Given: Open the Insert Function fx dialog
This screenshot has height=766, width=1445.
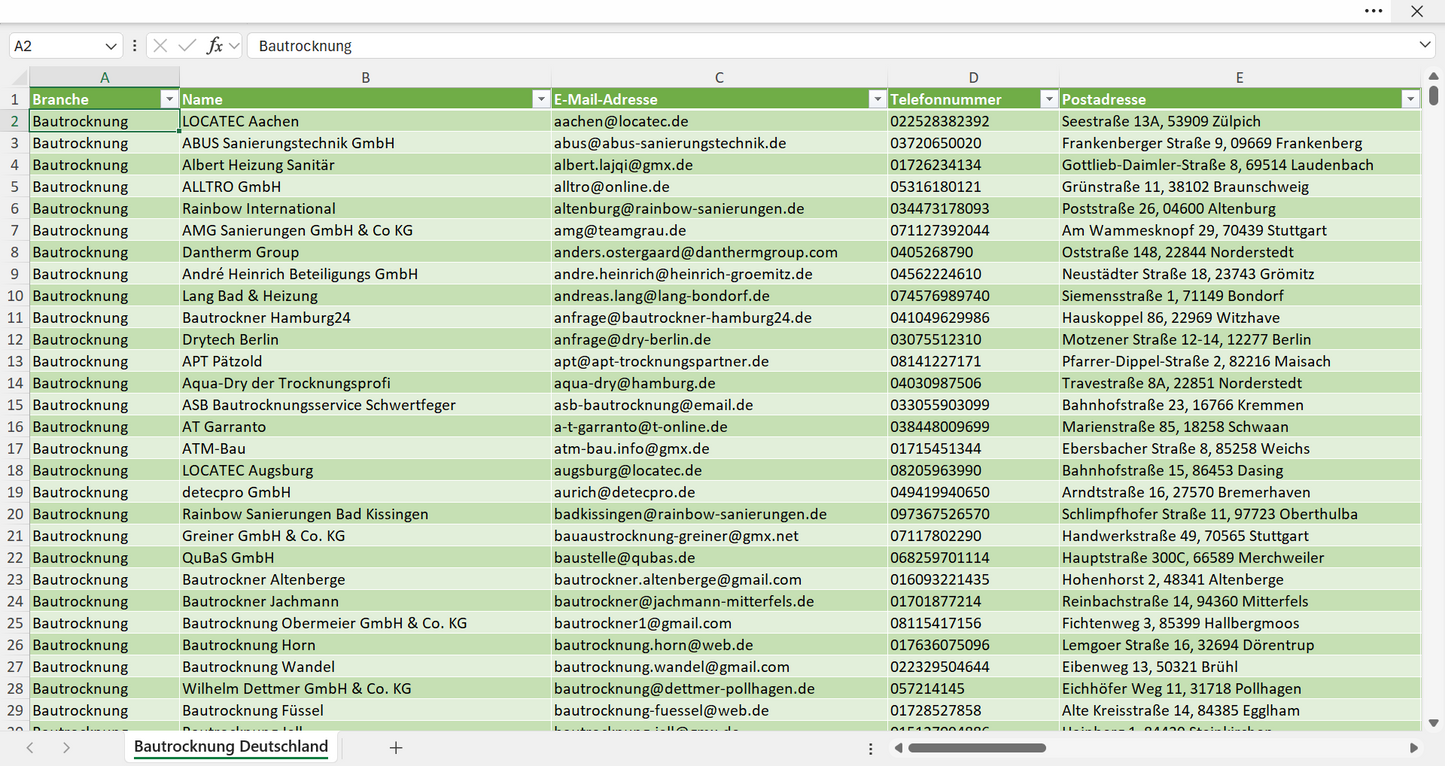Looking at the screenshot, I should click(x=214, y=46).
